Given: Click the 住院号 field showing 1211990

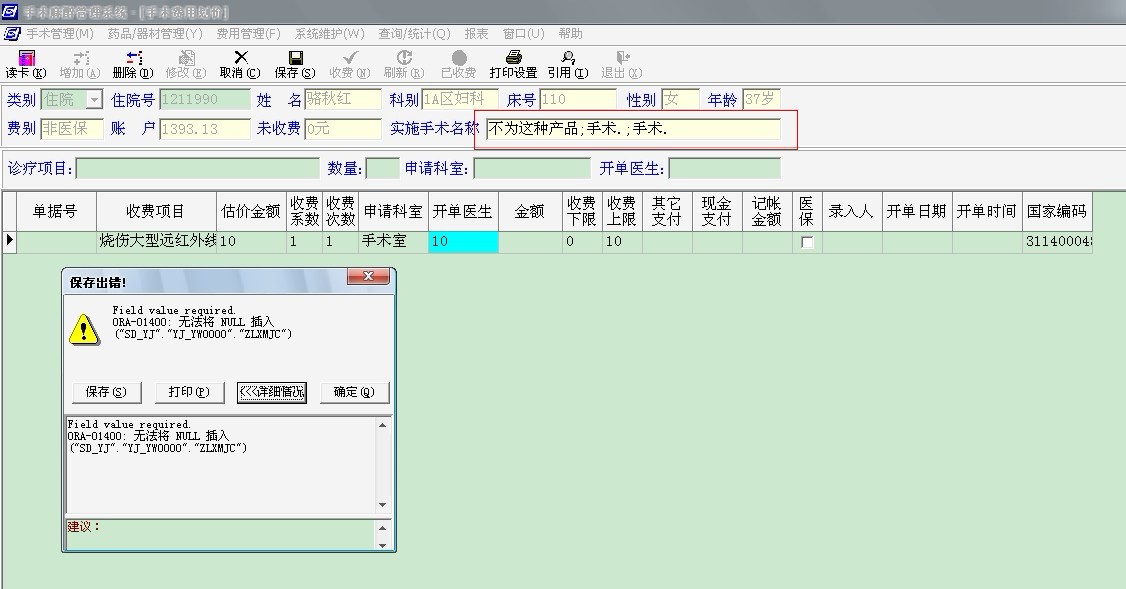Looking at the screenshot, I should (205, 99).
